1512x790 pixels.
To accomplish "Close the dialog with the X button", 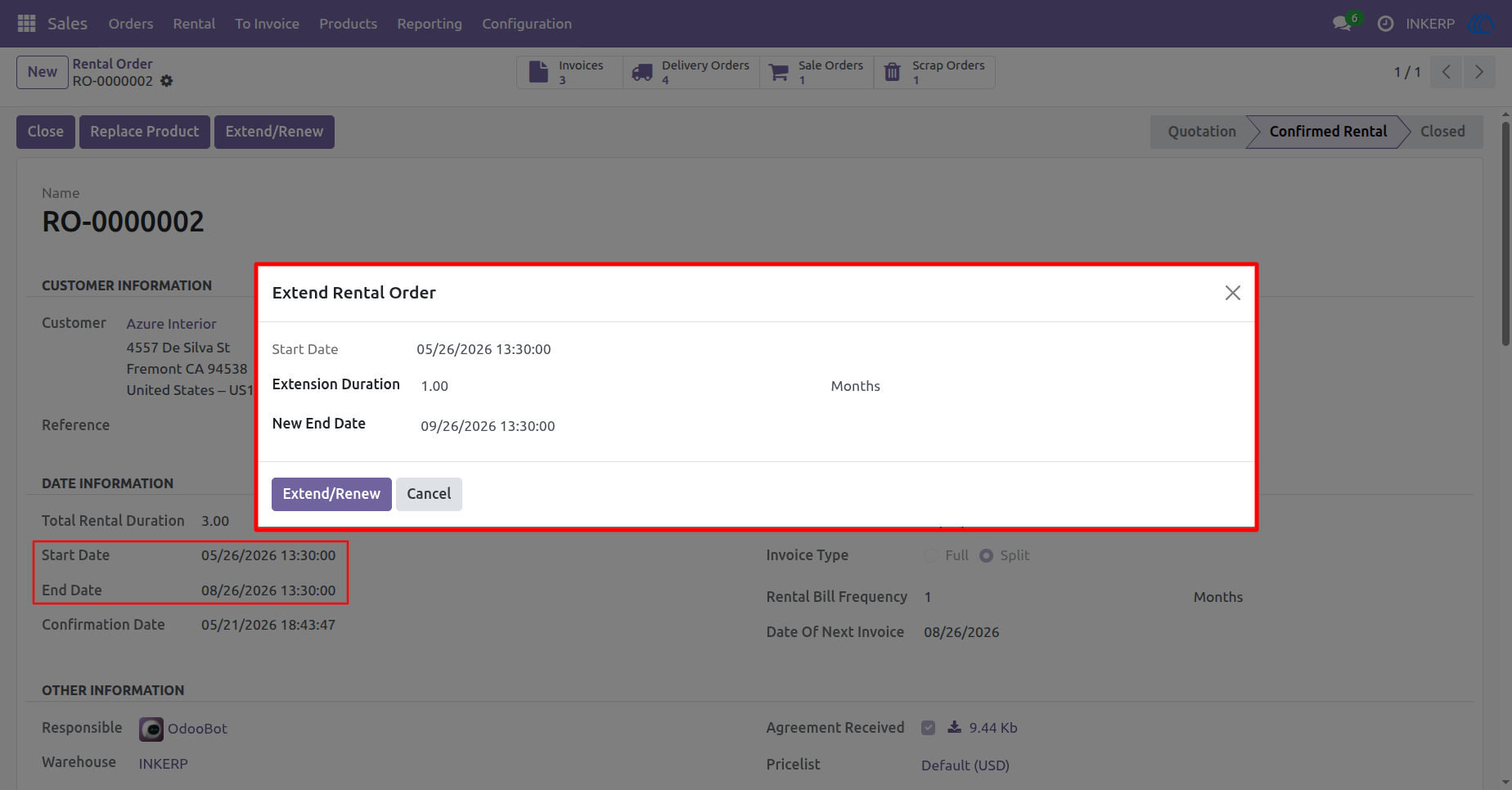I will point(1233,293).
